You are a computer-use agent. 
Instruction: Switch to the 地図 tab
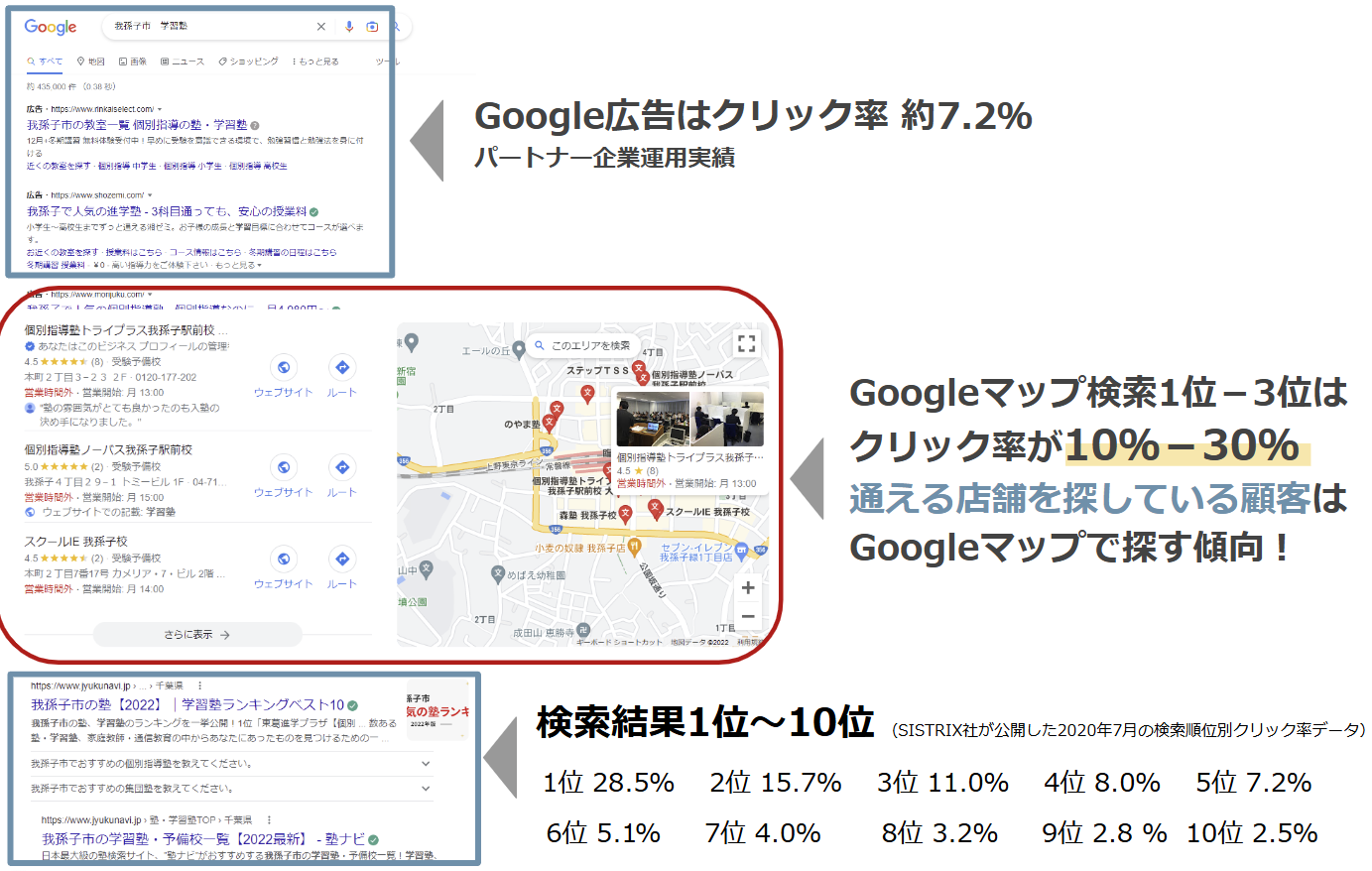(90, 62)
